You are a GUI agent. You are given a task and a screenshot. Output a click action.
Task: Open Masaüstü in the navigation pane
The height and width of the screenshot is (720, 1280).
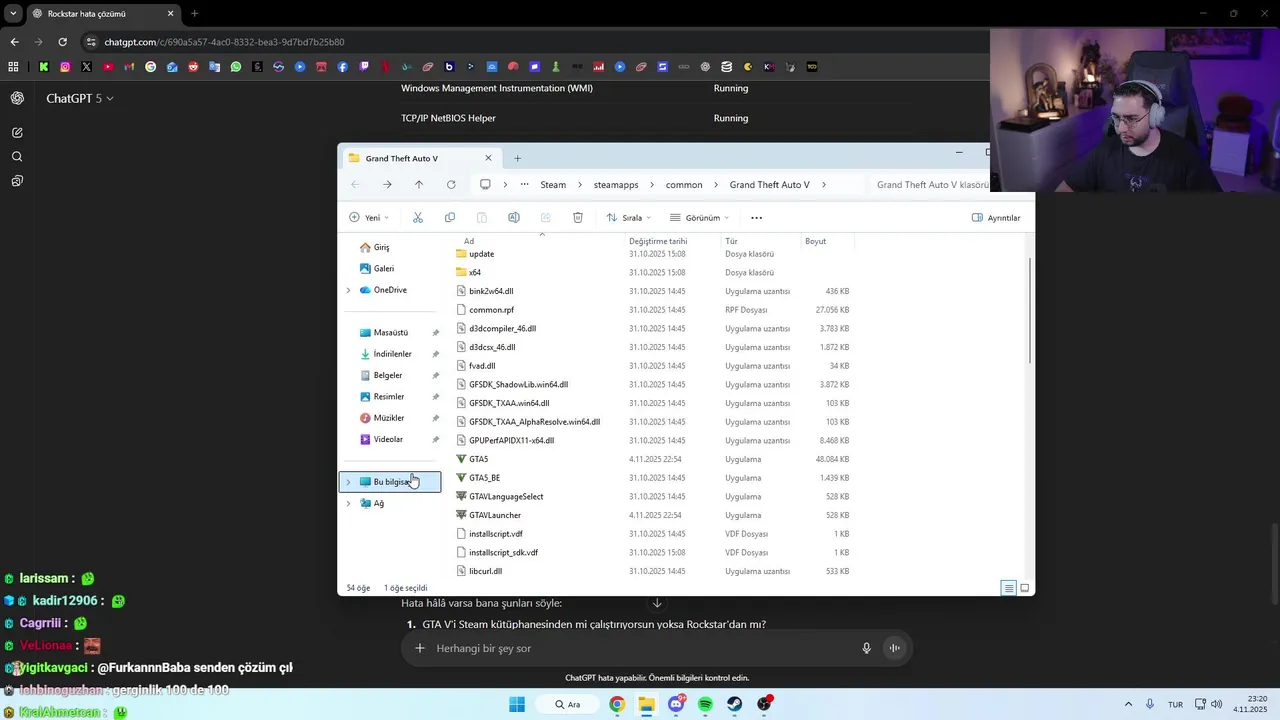[391, 333]
